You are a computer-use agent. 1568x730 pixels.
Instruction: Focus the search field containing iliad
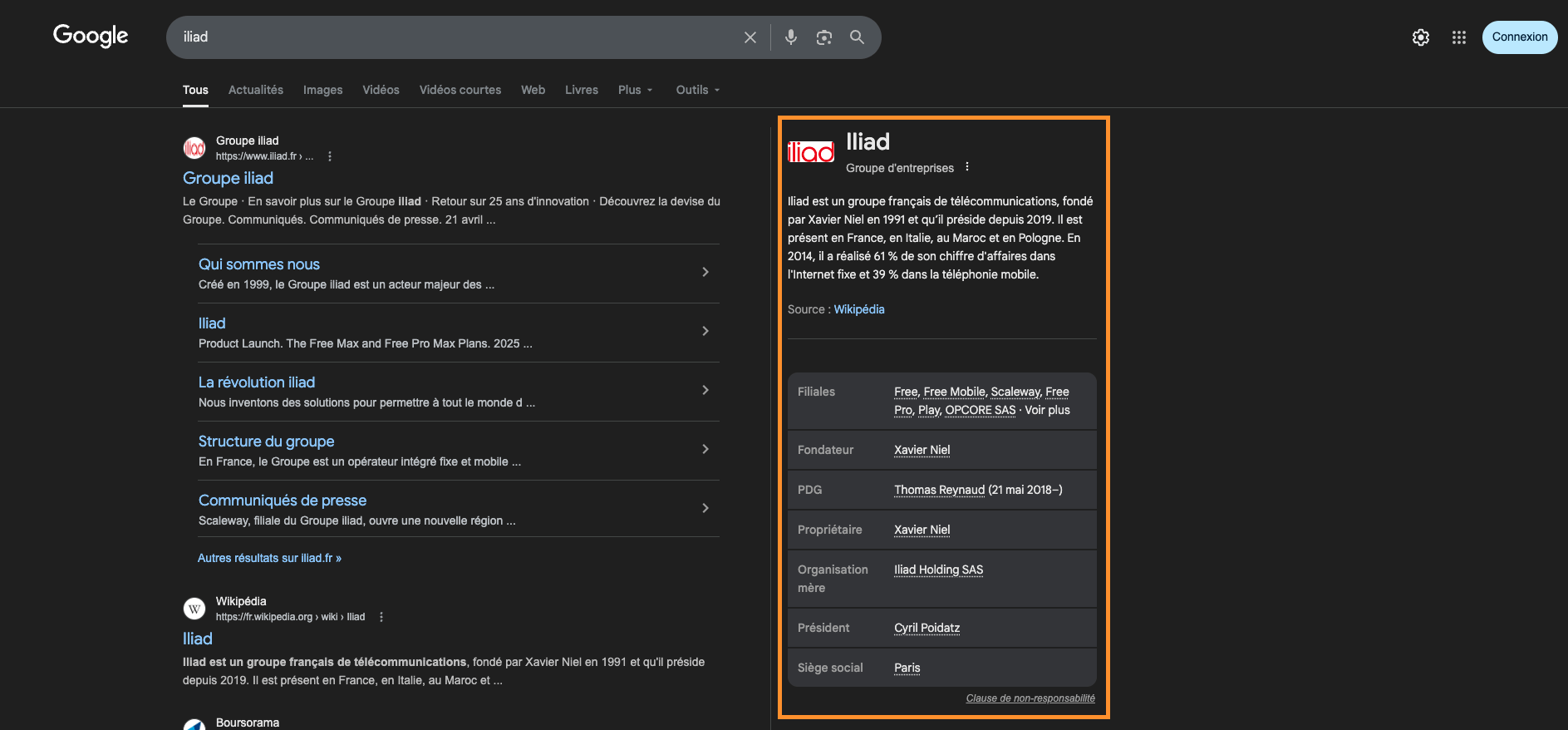point(457,37)
